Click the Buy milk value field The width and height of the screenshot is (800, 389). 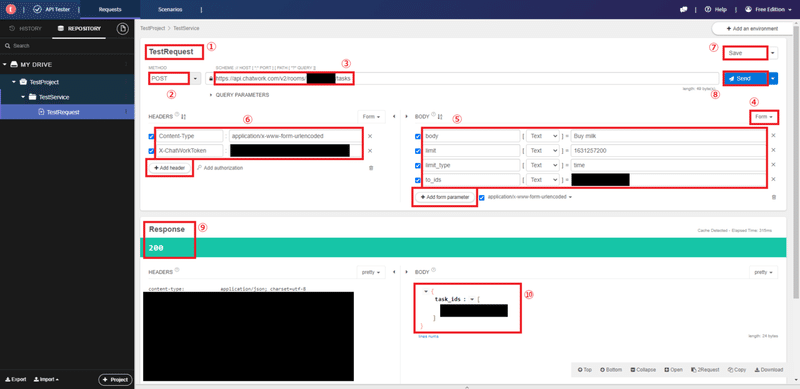coord(668,136)
